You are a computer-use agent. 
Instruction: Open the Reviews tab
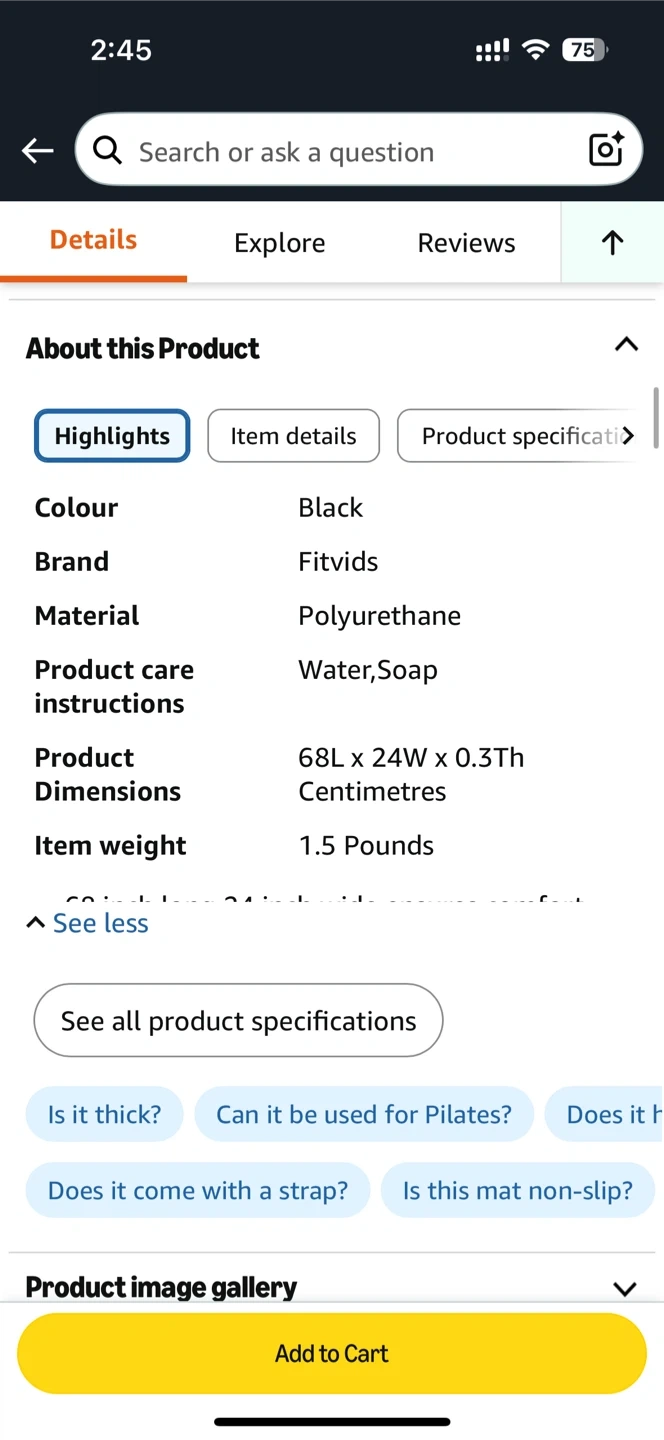point(466,243)
